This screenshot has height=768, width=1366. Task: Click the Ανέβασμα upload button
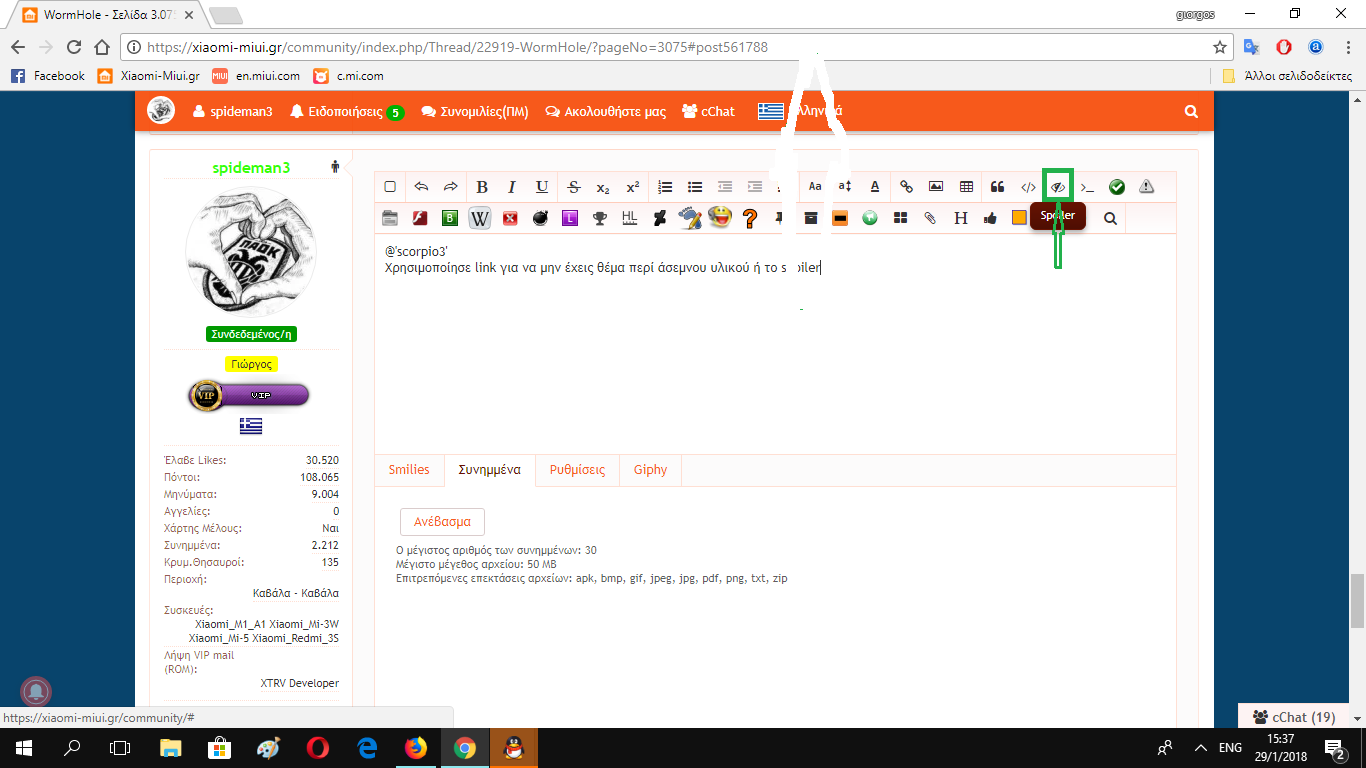(442, 522)
